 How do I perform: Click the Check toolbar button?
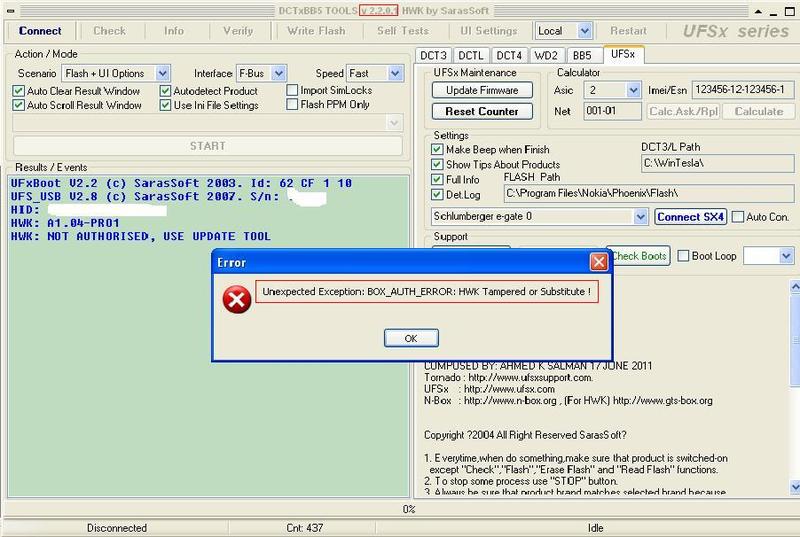tap(109, 31)
